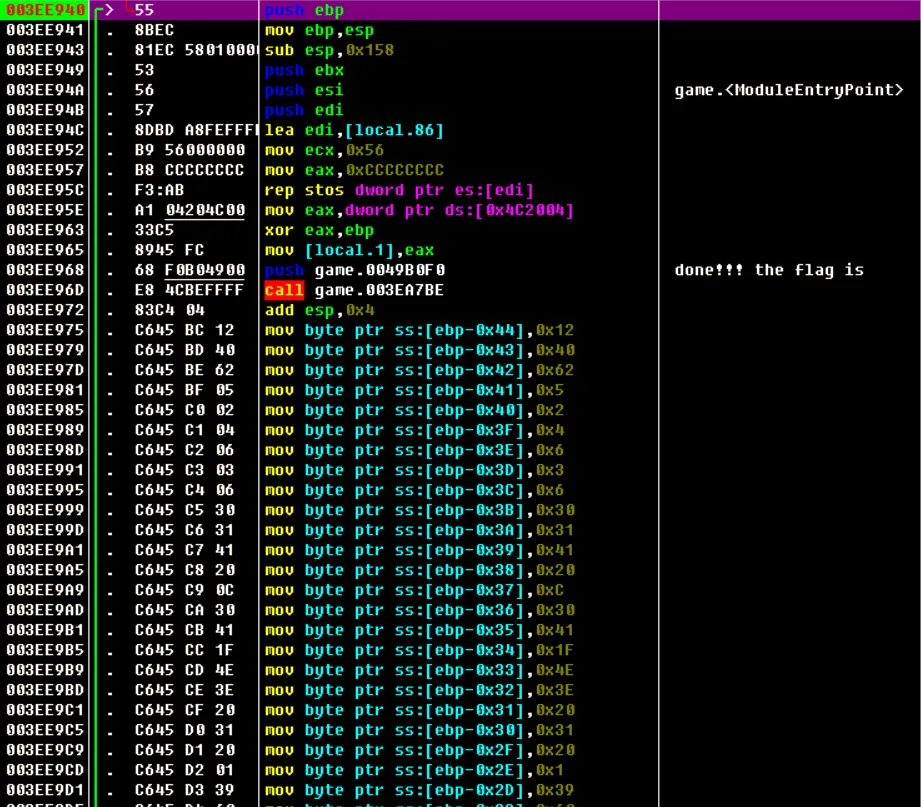Click address 003EE96D in the address column
921x807 pixels.
pos(45,290)
